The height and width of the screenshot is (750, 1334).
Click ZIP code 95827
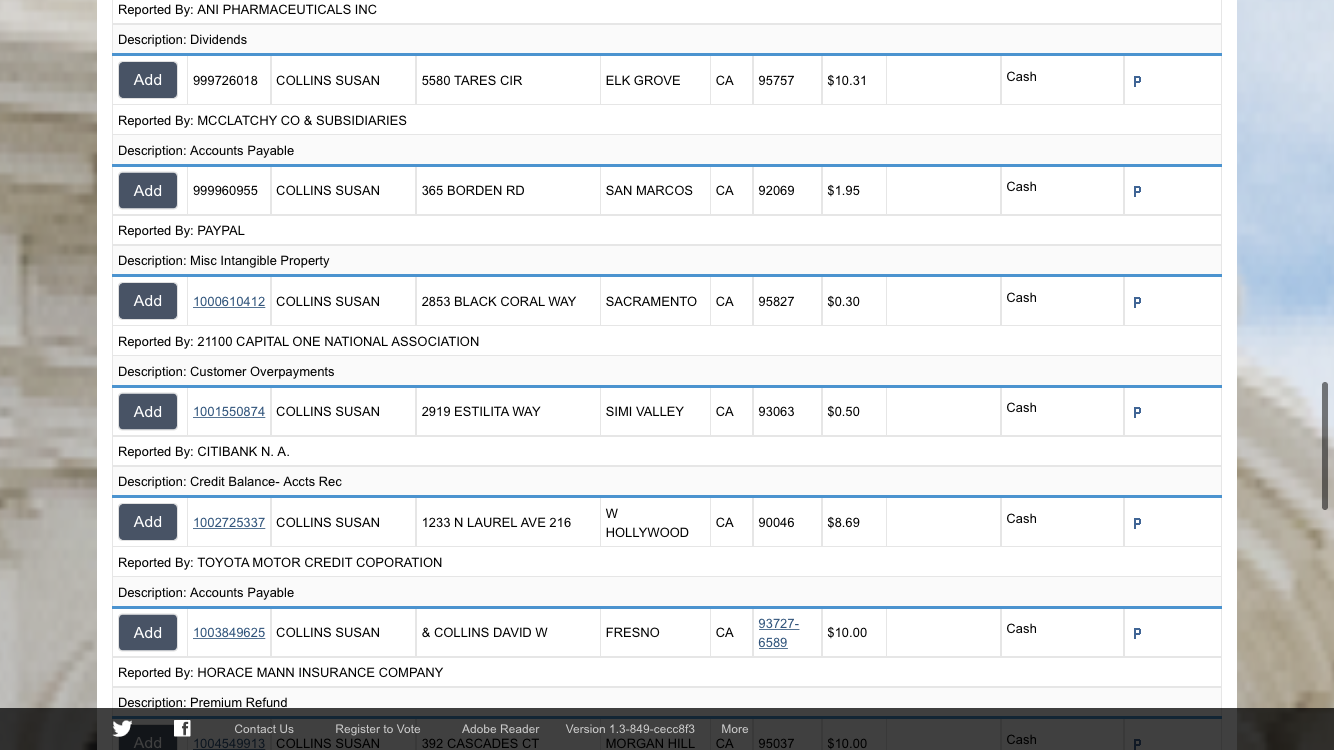point(776,301)
